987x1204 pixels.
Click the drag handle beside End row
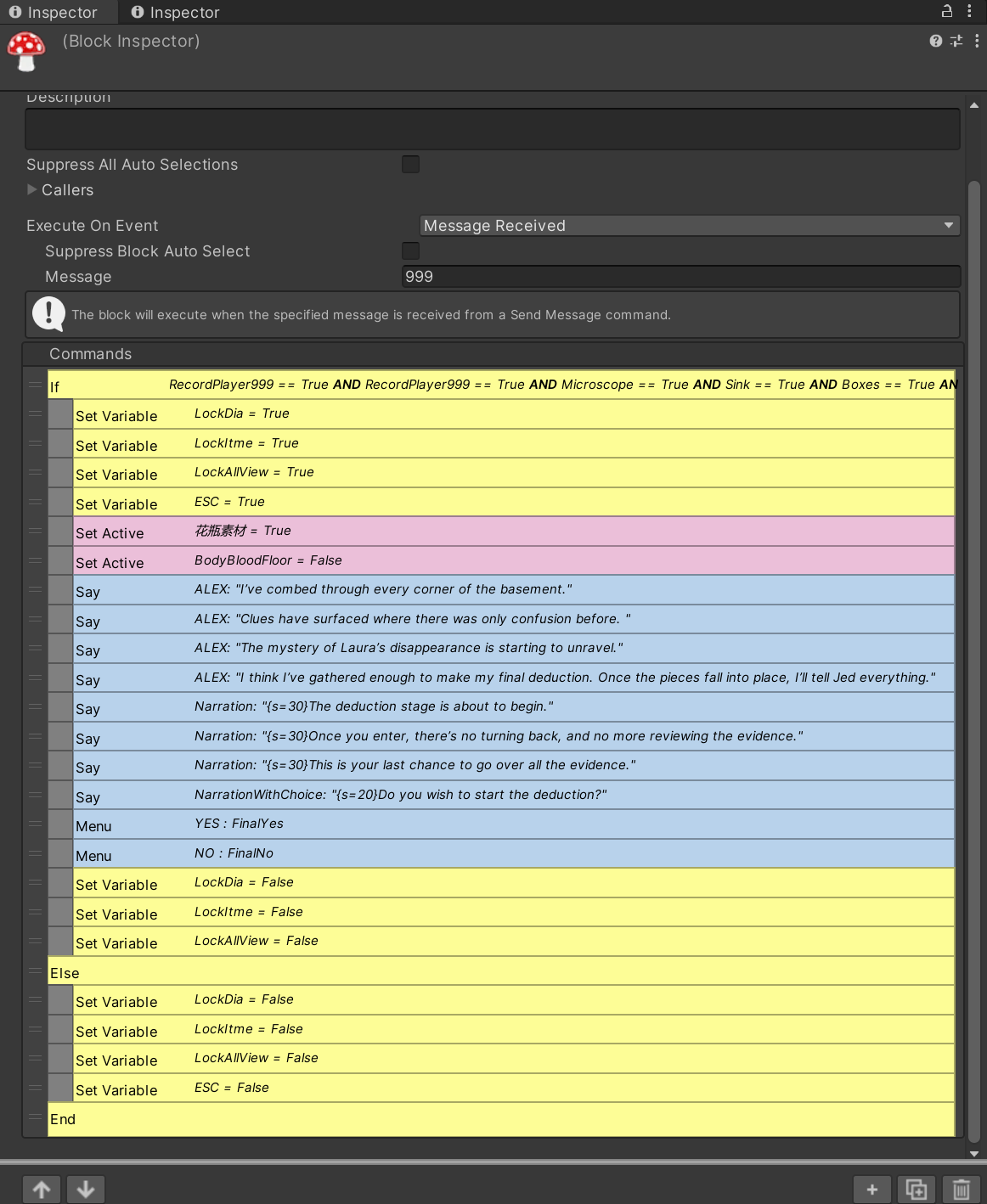click(35, 1117)
